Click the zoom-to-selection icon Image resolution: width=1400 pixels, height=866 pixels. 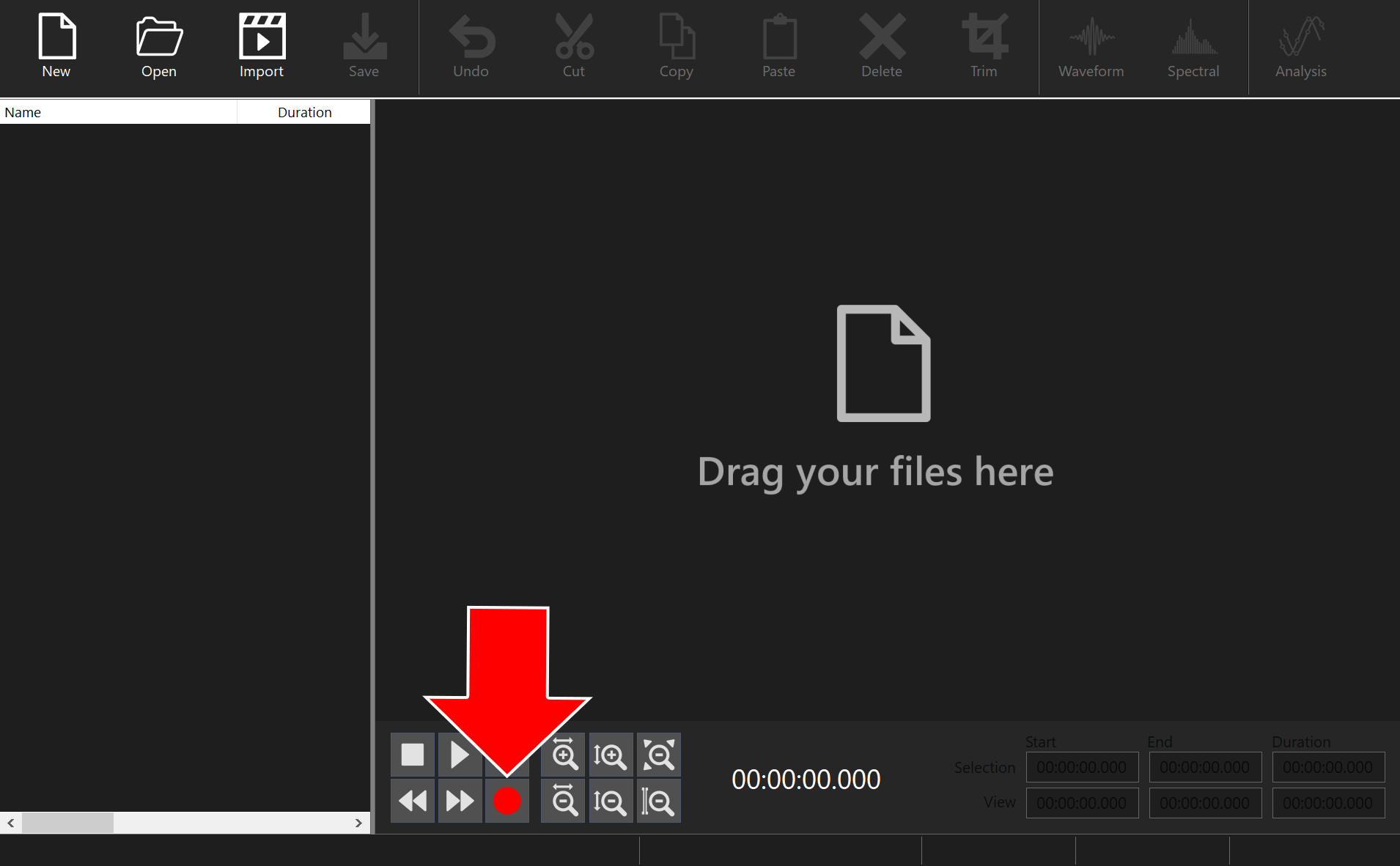coord(658,801)
